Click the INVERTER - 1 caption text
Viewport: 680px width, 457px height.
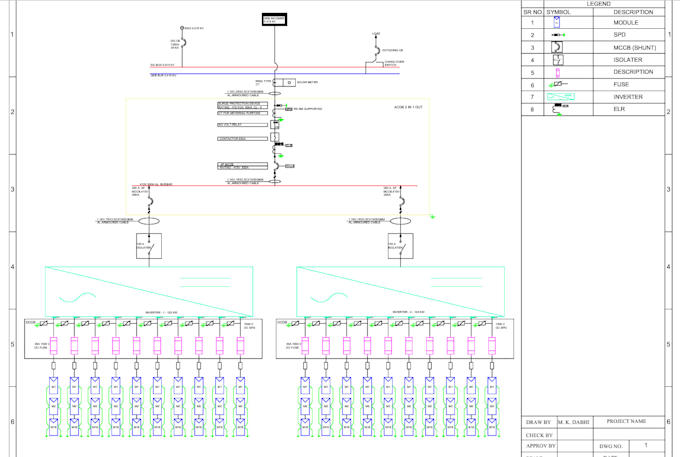click(x=161, y=312)
